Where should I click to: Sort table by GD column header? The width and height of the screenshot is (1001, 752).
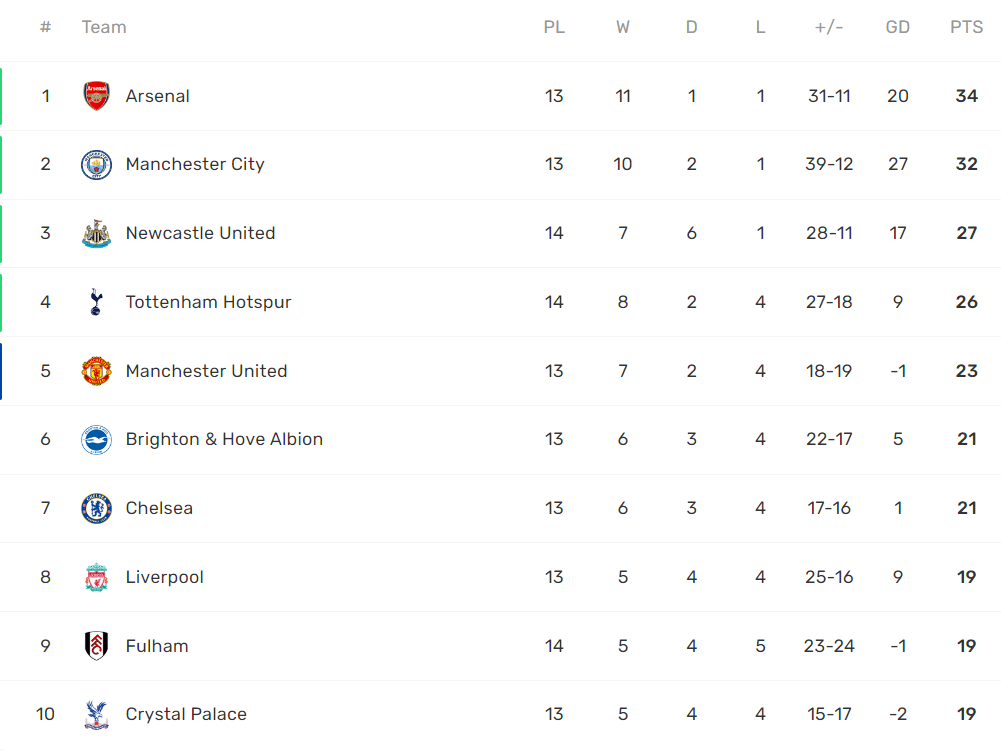(898, 27)
